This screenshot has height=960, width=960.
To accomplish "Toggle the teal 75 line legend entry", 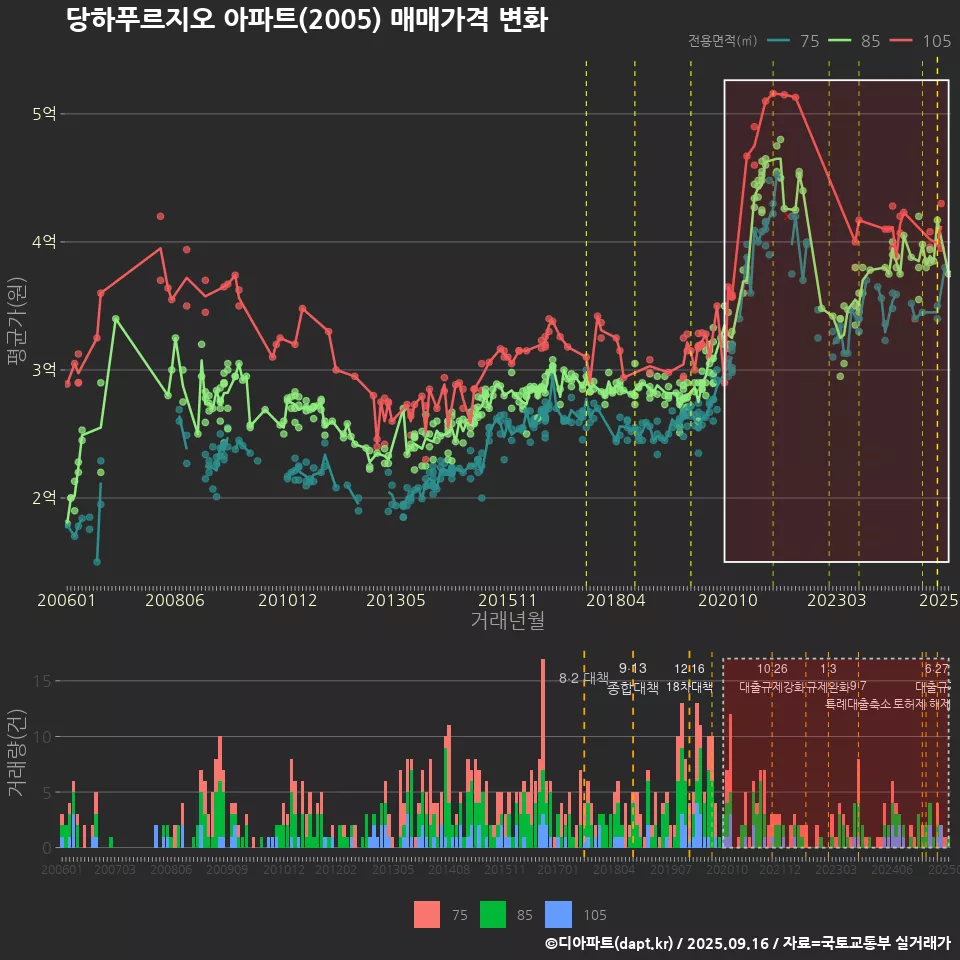I will (793, 41).
